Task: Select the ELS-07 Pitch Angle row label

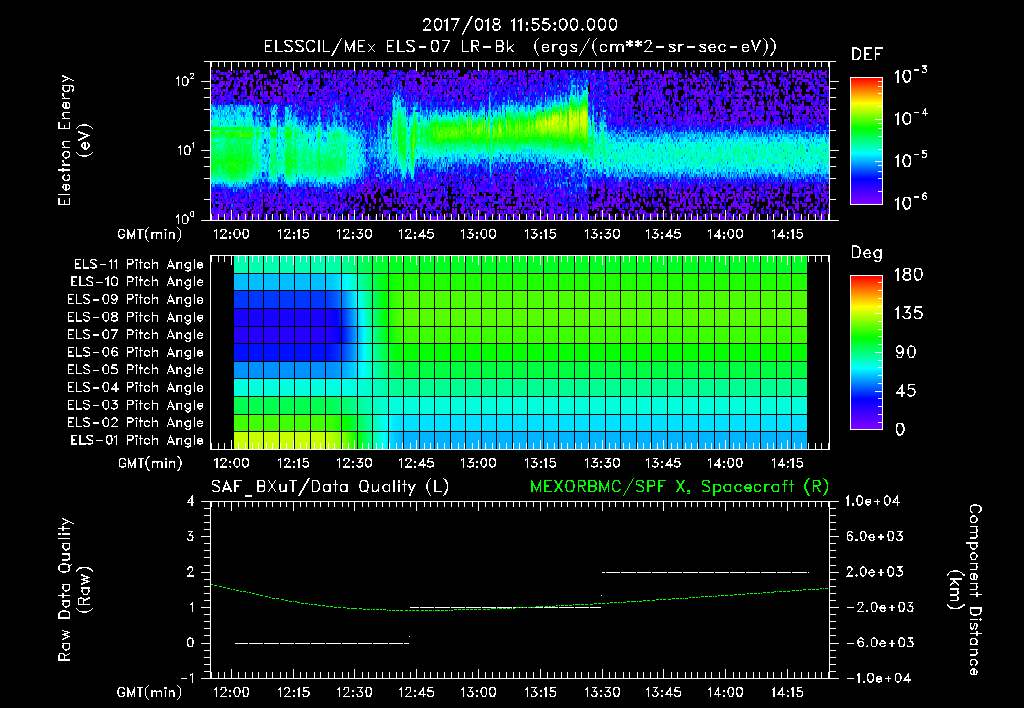Action: pyautogui.click(x=136, y=334)
